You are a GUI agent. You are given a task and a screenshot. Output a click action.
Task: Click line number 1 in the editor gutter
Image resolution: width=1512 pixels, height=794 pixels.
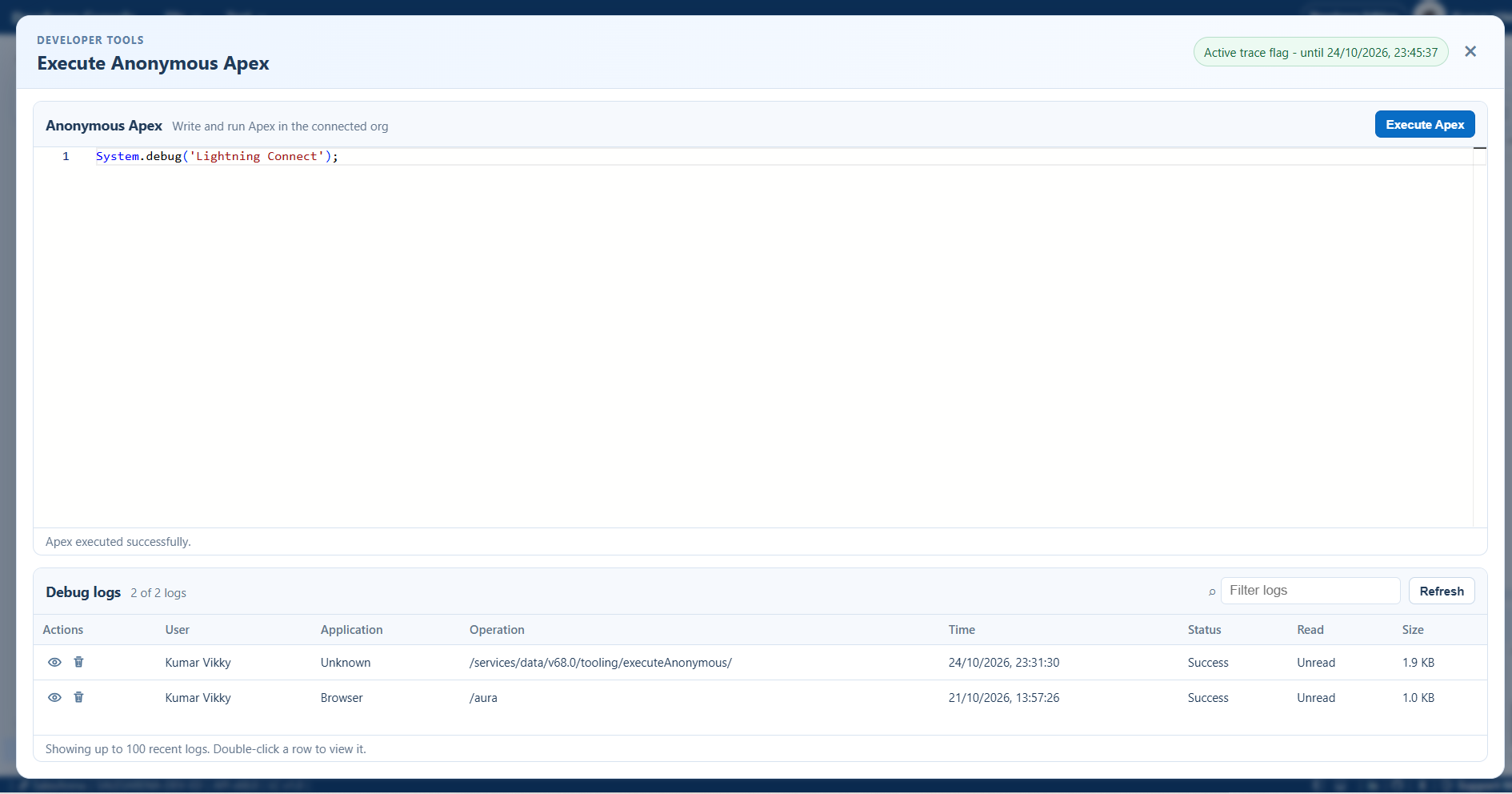click(x=66, y=156)
